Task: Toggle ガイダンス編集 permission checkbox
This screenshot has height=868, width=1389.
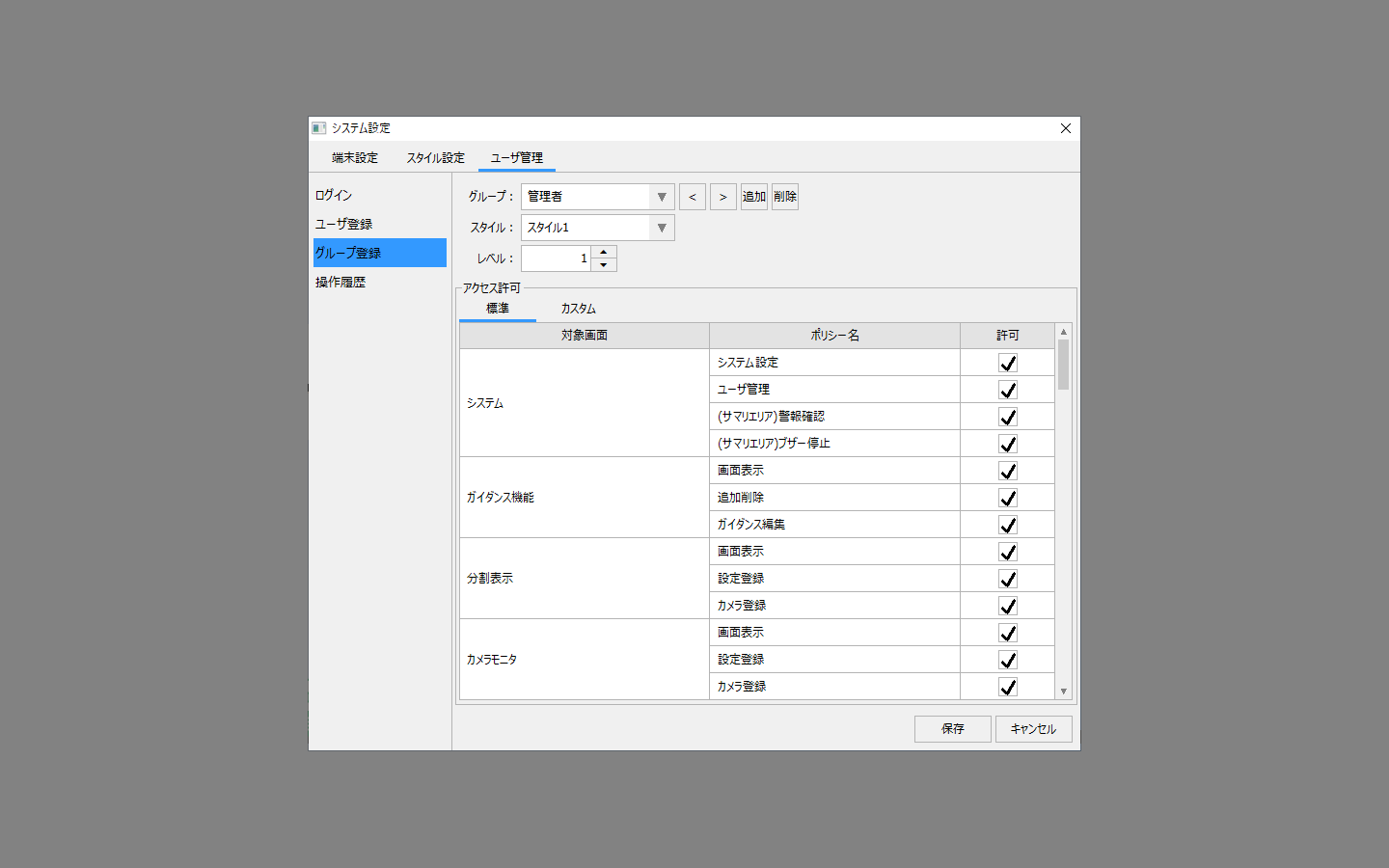Action: pyautogui.click(x=1008, y=525)
